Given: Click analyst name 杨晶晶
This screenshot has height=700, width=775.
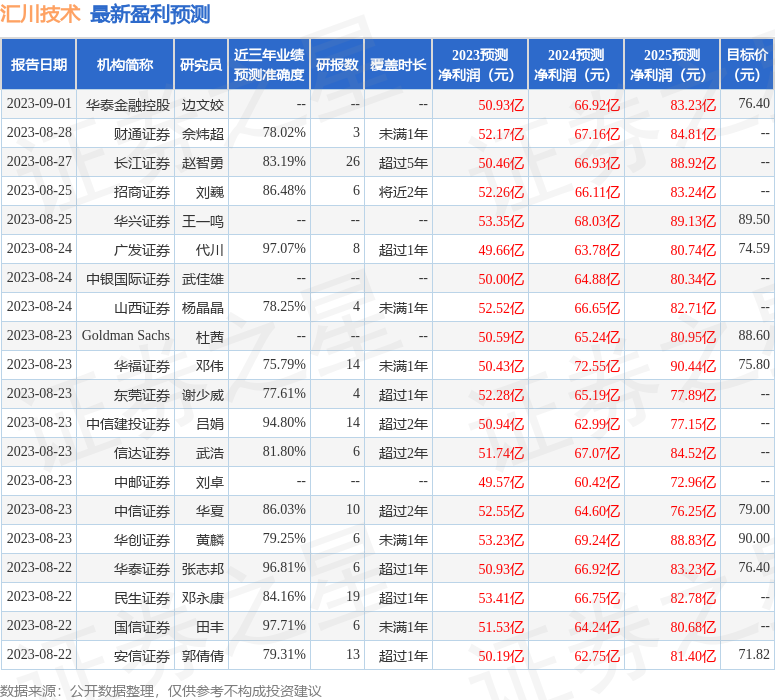Looking at the screenshot, I should tap(203, 308).
